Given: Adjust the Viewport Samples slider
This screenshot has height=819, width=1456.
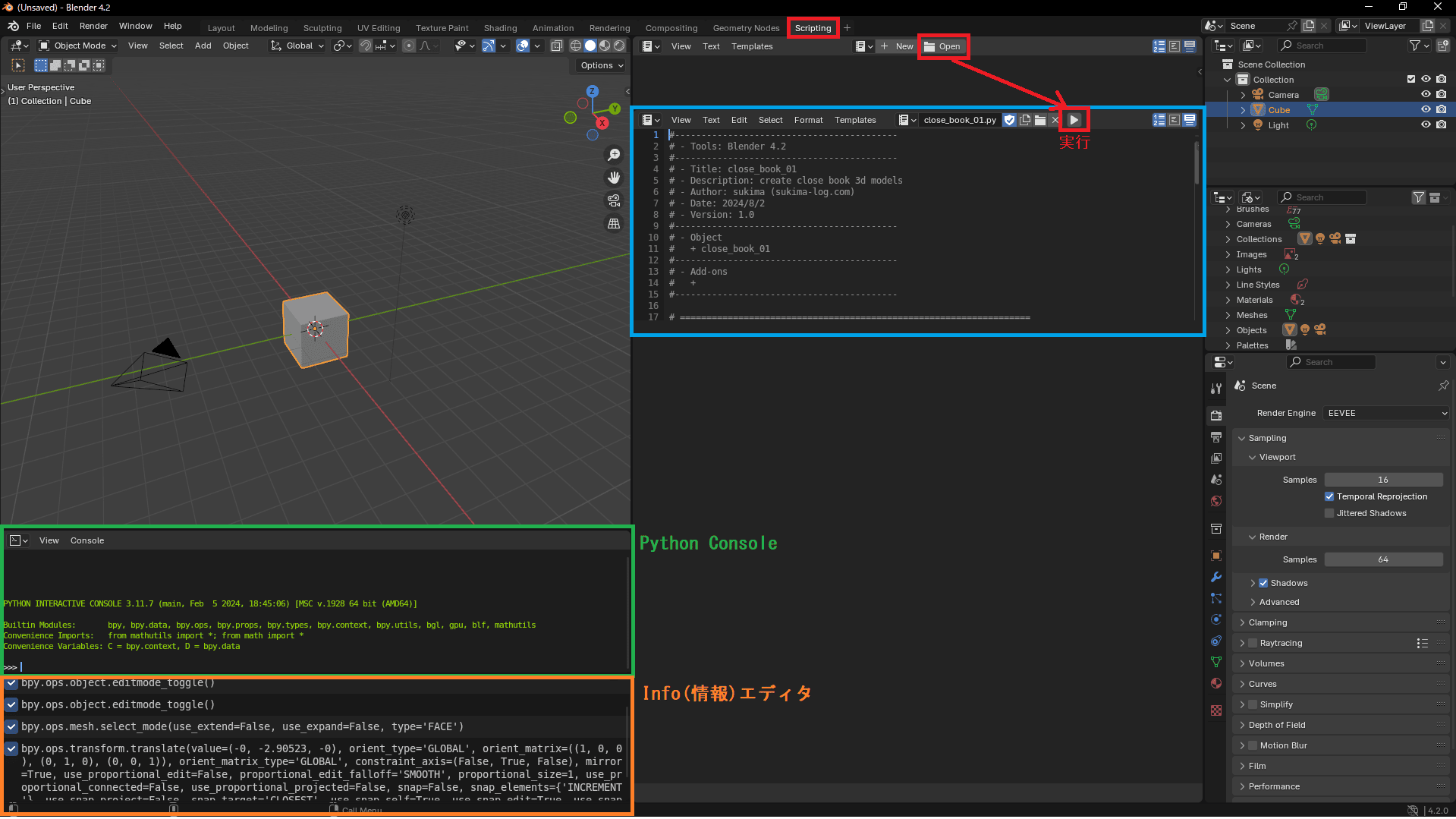Looking at the screenshot, I should [1383, 480].
